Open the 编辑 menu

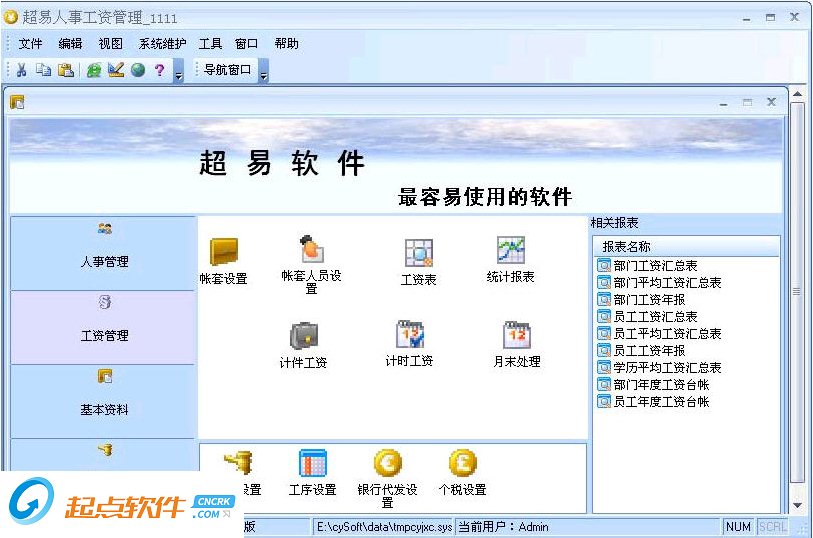click(70, 44)
